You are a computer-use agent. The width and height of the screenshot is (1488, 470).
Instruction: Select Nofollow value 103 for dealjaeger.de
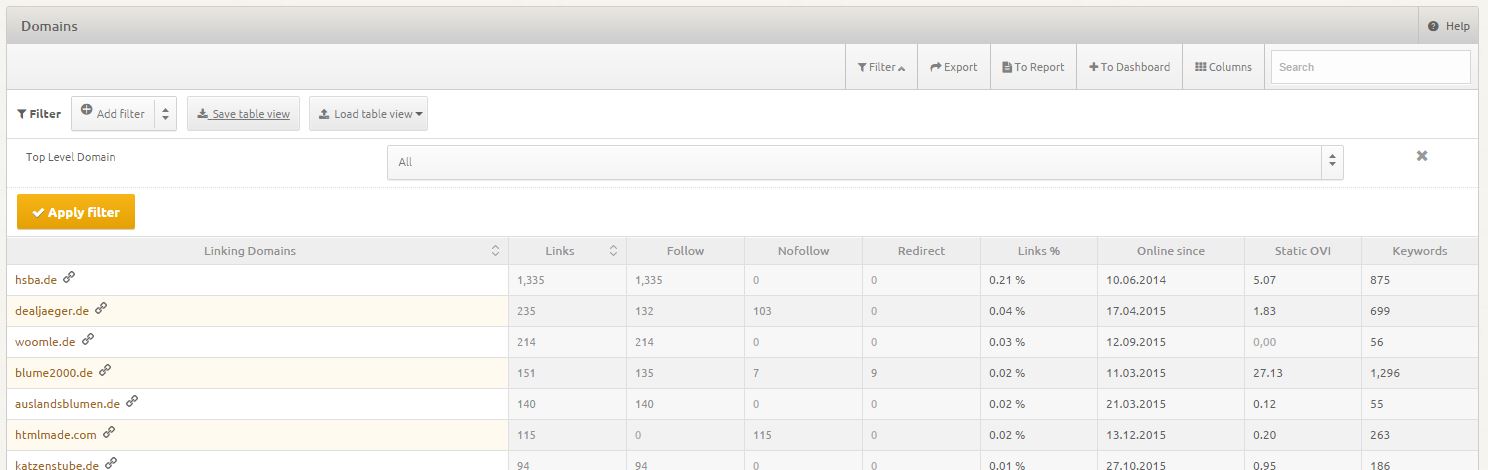click(762, 311)
